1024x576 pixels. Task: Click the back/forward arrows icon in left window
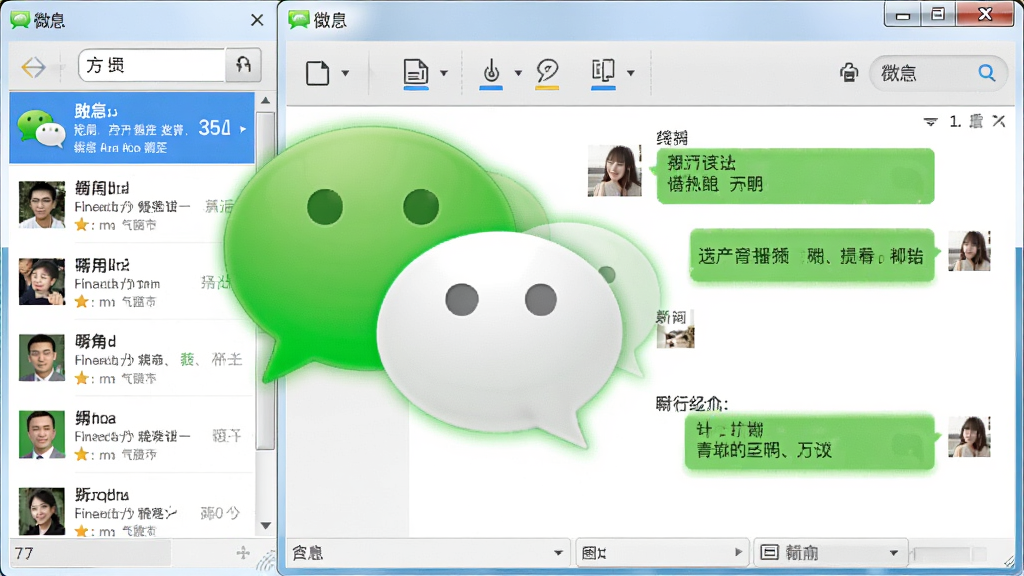coord(33,67)
